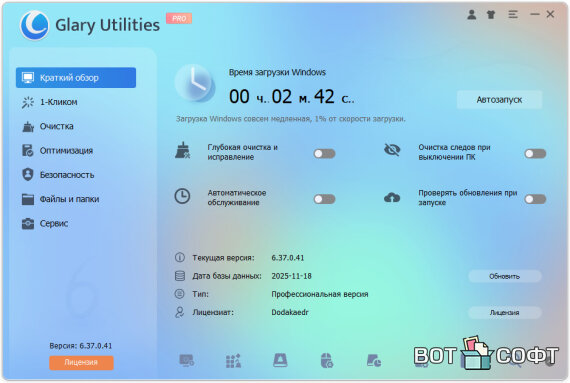Switch to the Сервис sidebar section
Image resolution: width=570 pixels, height=383 pixels.
click(x=76, y=223)
